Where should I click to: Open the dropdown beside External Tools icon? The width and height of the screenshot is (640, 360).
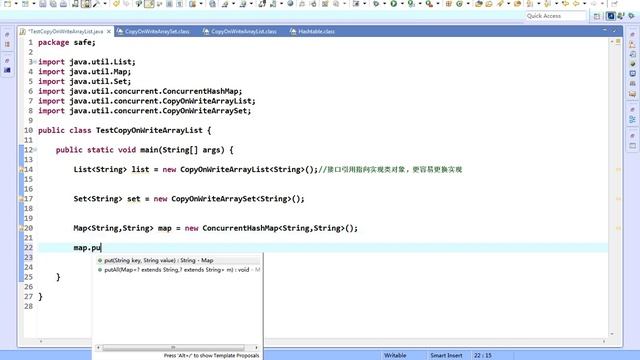click(x=438, y=4)
